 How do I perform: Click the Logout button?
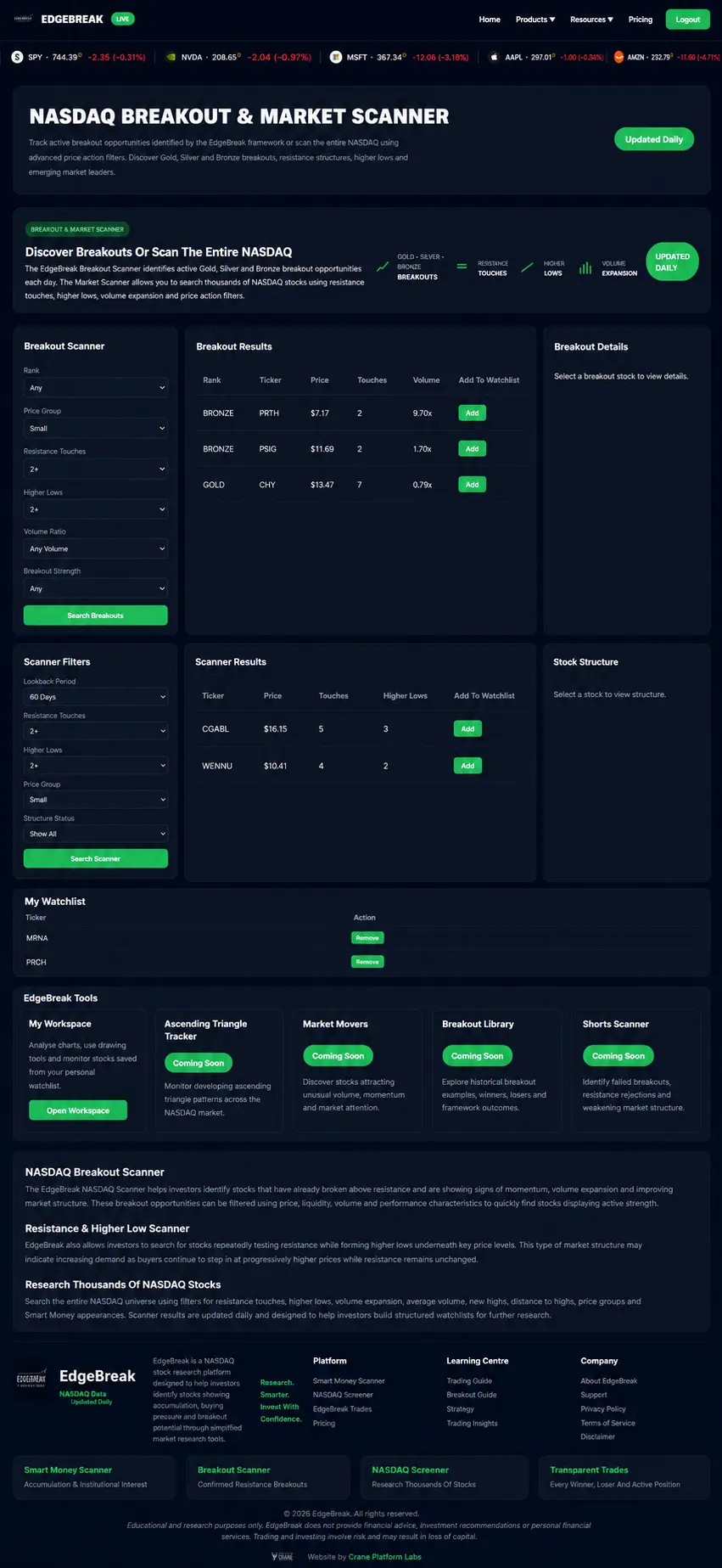[688, 20]
